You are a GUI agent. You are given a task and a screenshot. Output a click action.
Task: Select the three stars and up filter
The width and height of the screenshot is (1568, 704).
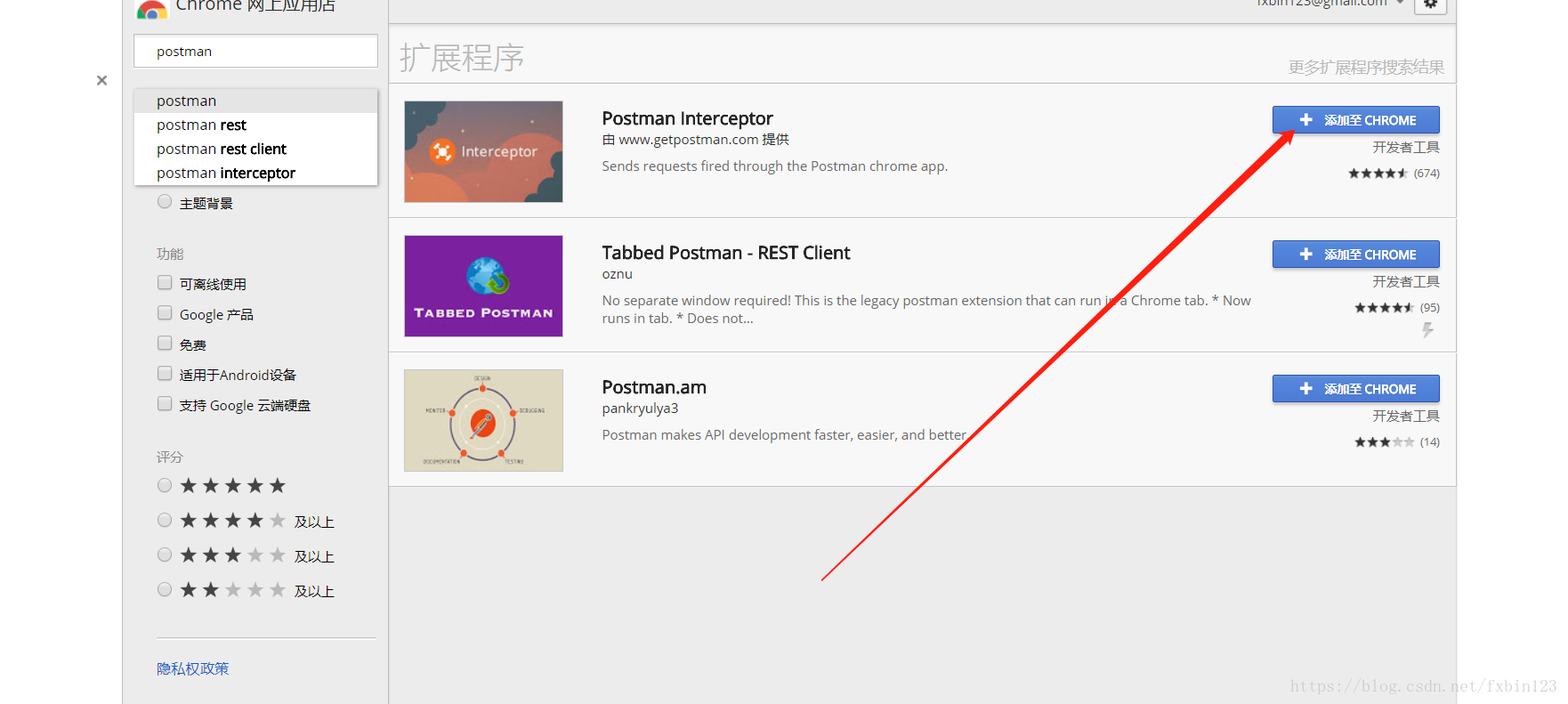coord(165,554)
